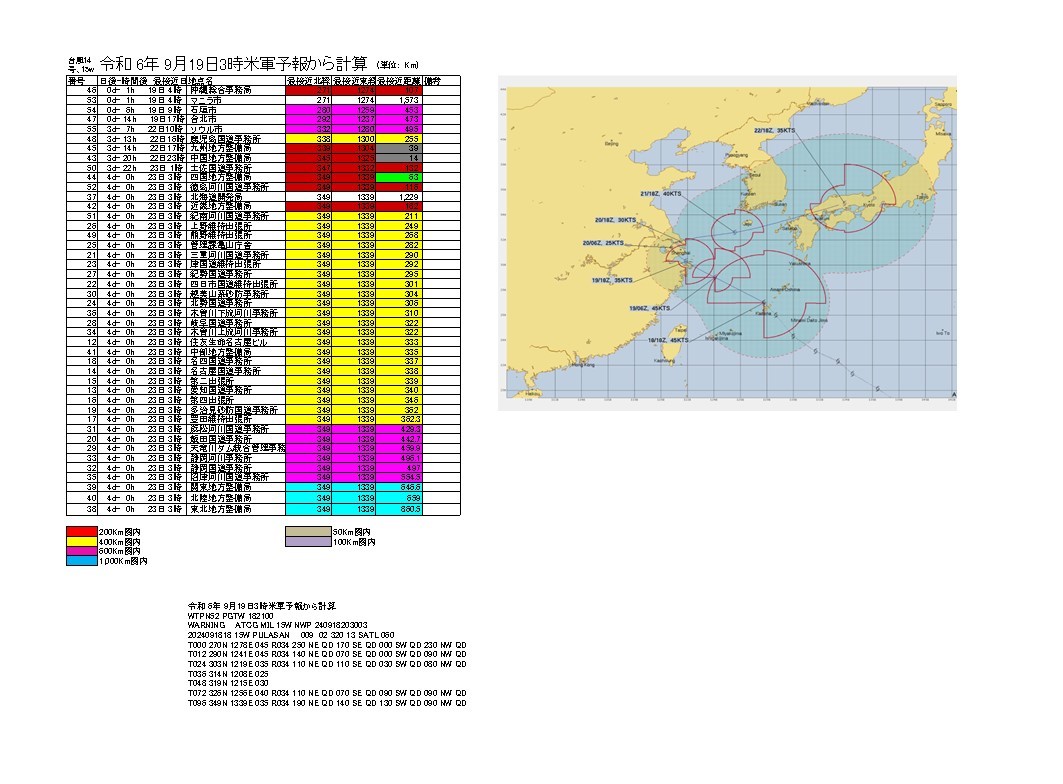Select the gray distance cell showing 14
The image size is (1063, 784).
coord(408,158)
